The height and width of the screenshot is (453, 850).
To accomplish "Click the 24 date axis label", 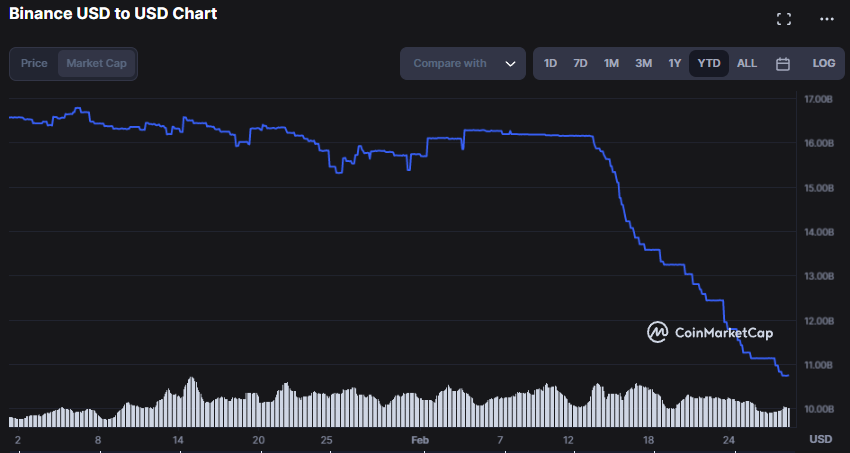I will [729, 439].
